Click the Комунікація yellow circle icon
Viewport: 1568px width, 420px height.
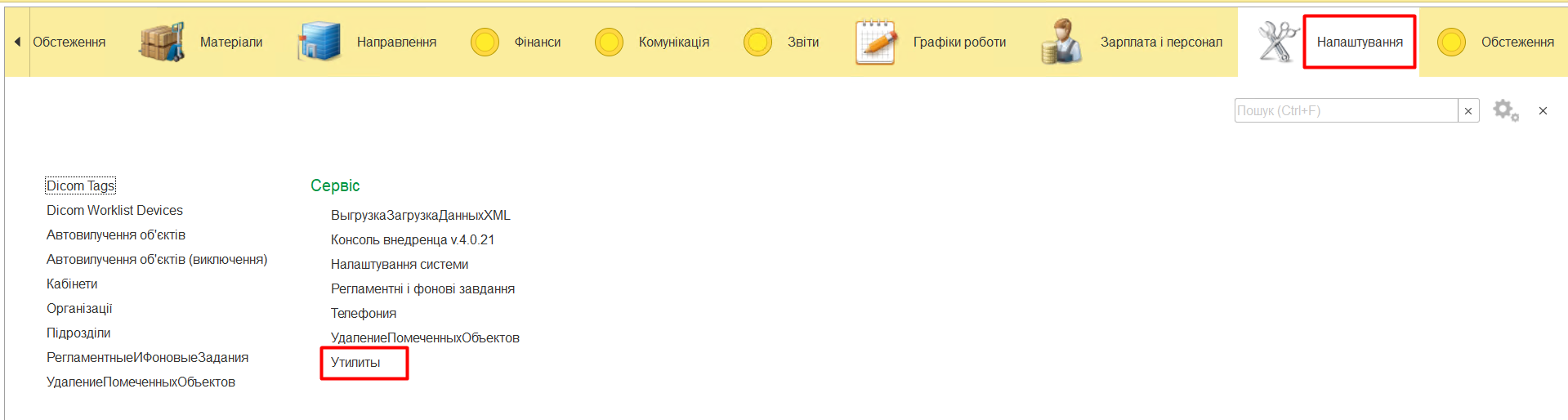coord(609,42)
